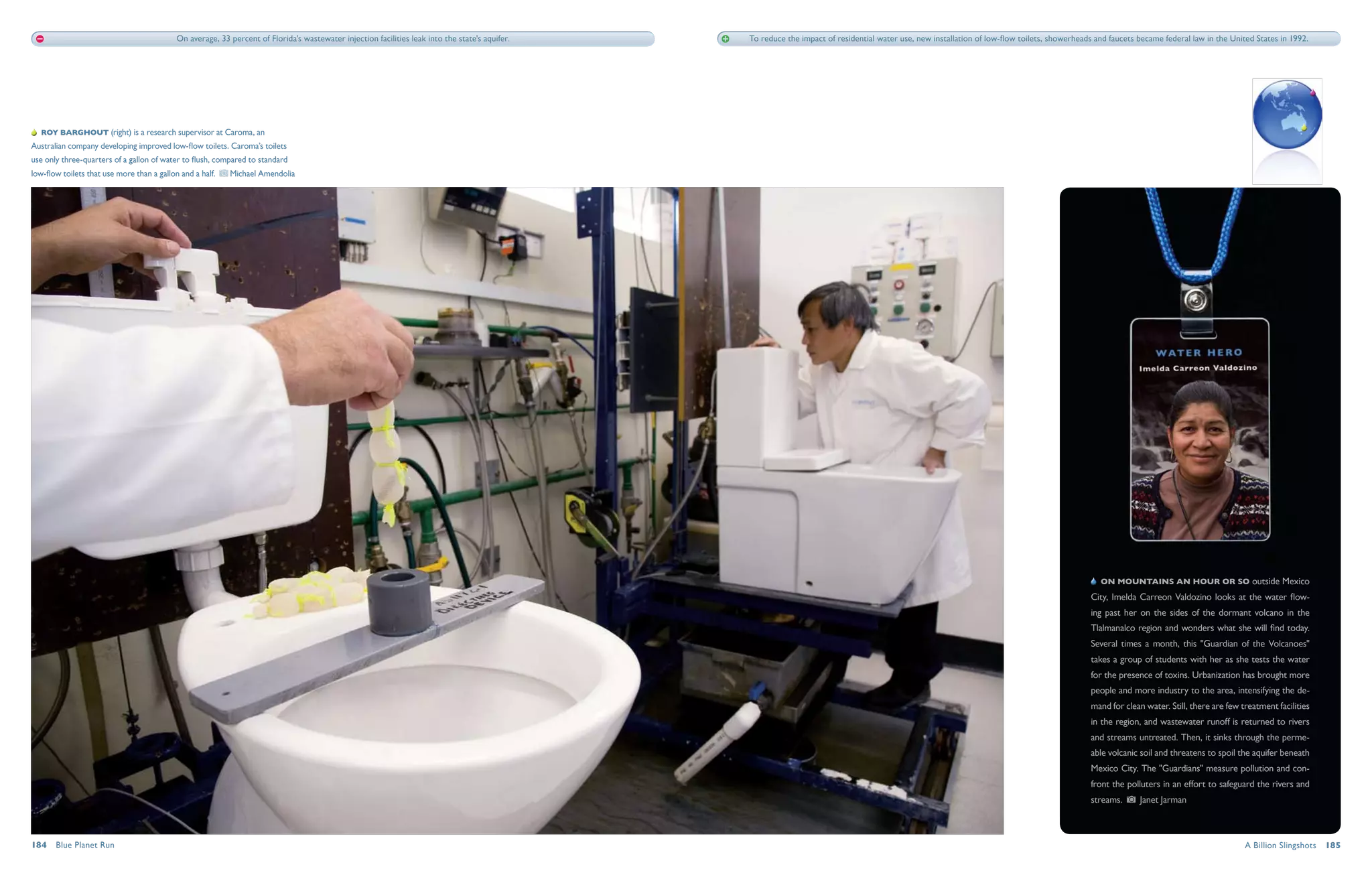Image resolution: width=1372 pixels, height=873 pixels.
Task: Select the low-flow toilets federal law banner
Action: pos(1028,39)
